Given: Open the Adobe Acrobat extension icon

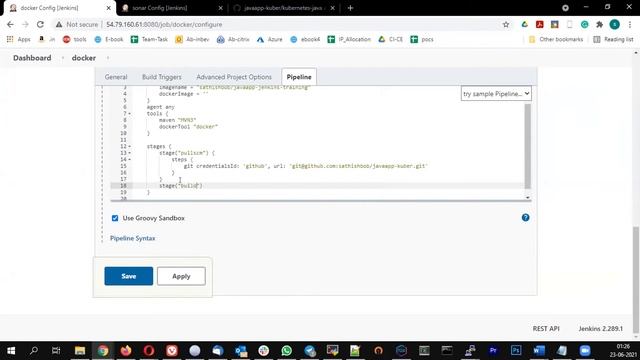Looking at the screenshot, I should (540, 24).
